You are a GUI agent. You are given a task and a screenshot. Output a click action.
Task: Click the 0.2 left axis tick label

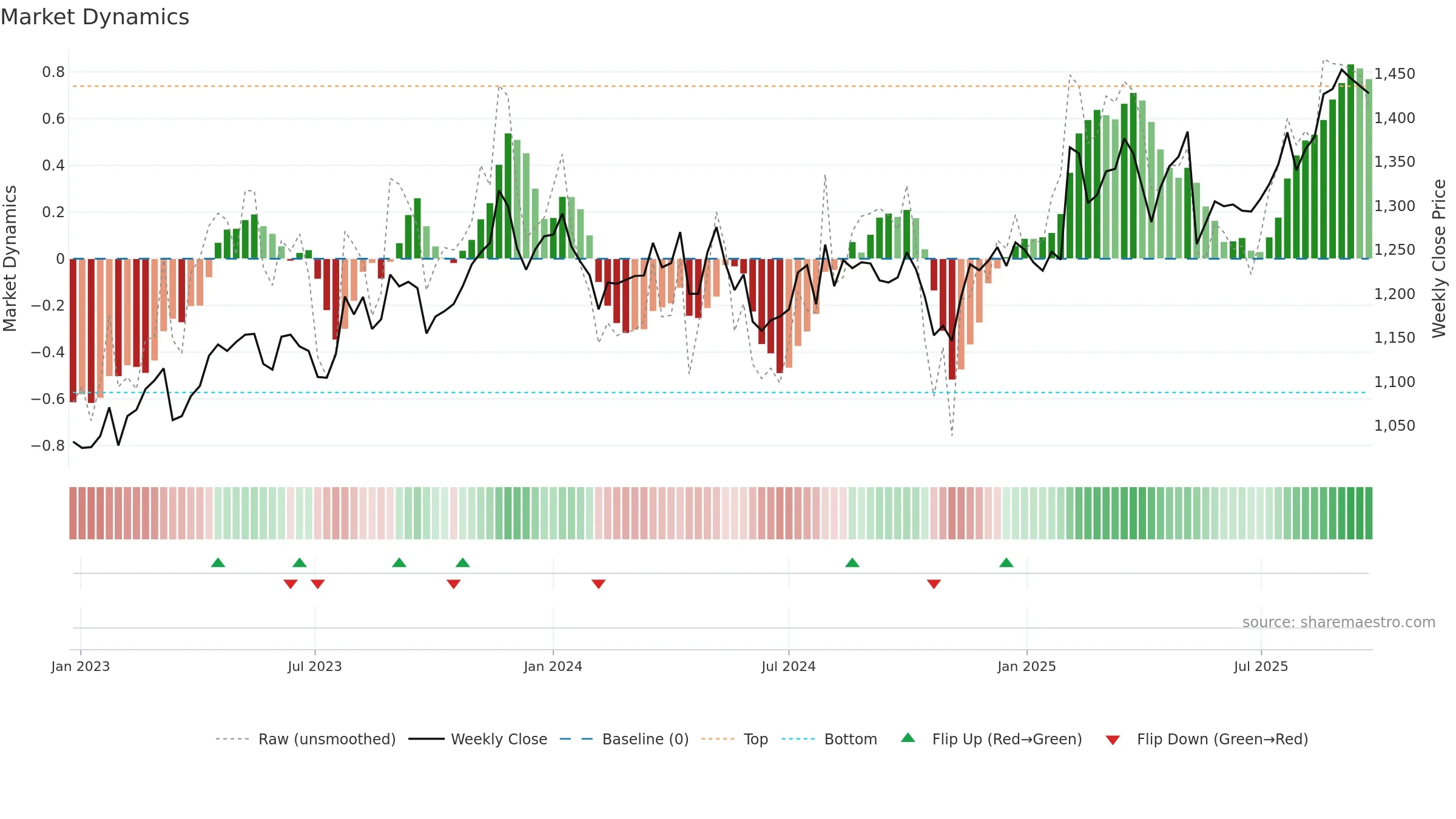tap(53, 212)
